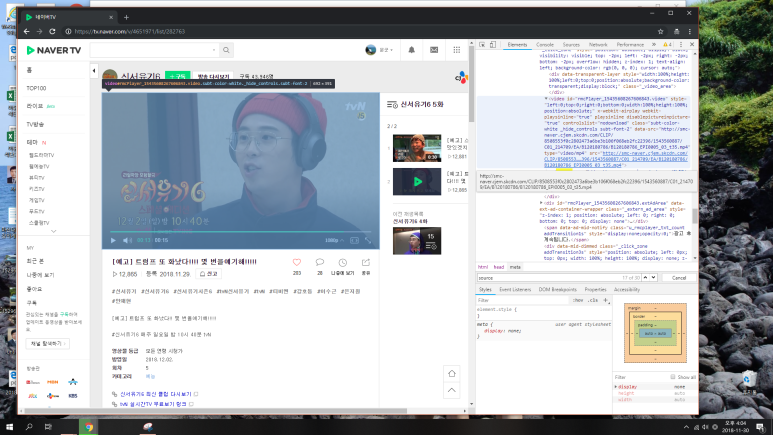This screenshot has width=773, height=435.
Task: Open the Naver services grid menu
Action: click(457, 50)
